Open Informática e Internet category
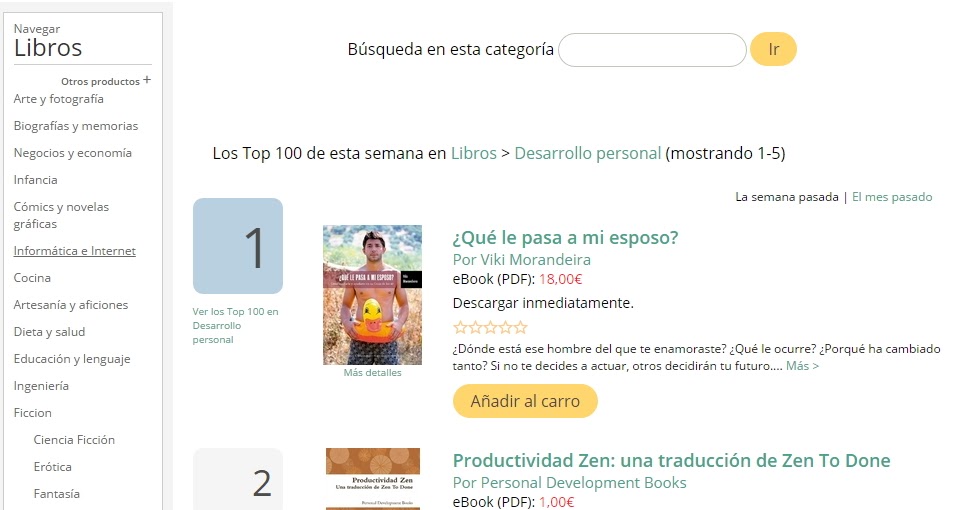Image resolution: width=971 pixels, height=510 pixels. point(74,251)
